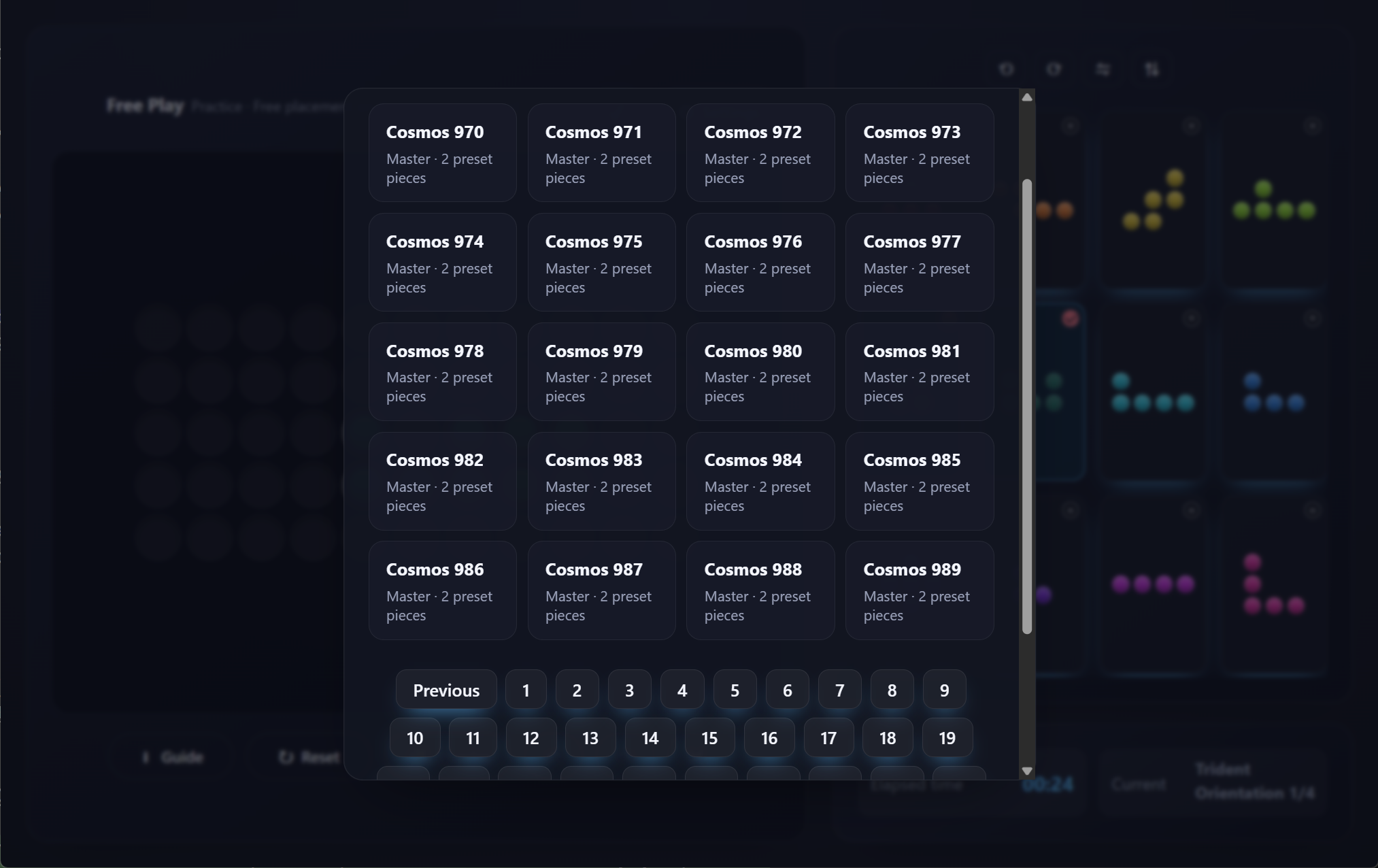Click the rotate clockwise icon

point(1054,69)
